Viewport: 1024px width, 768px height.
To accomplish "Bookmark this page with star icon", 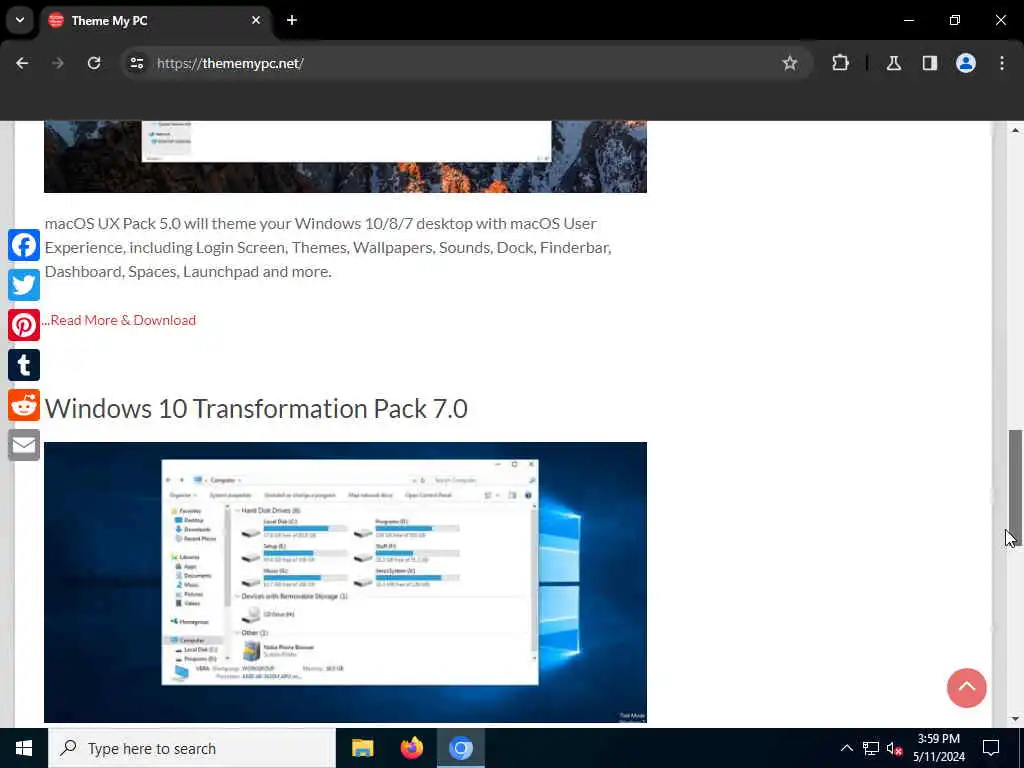I will (x=790, y=63).
